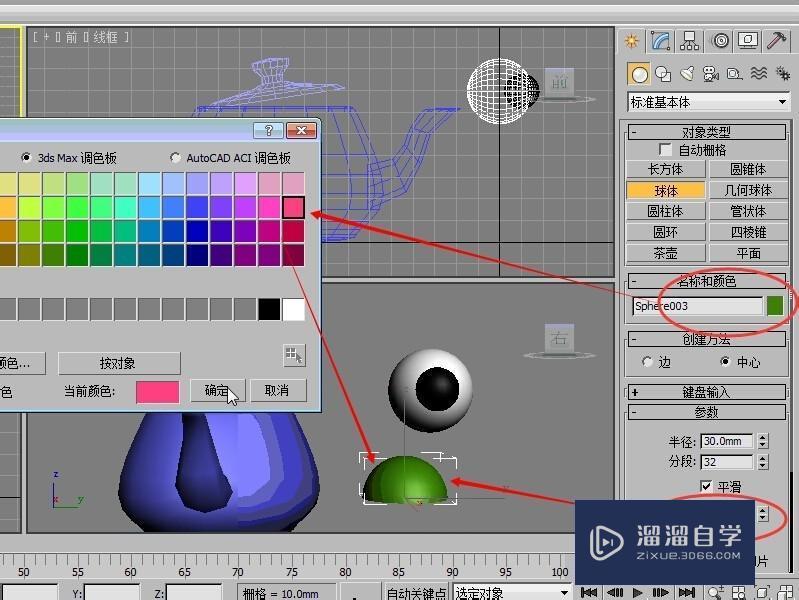The height and width of the screenshot is (600, 799).
Task: Click the 半径 30.0mm value field
Action: 727,441
